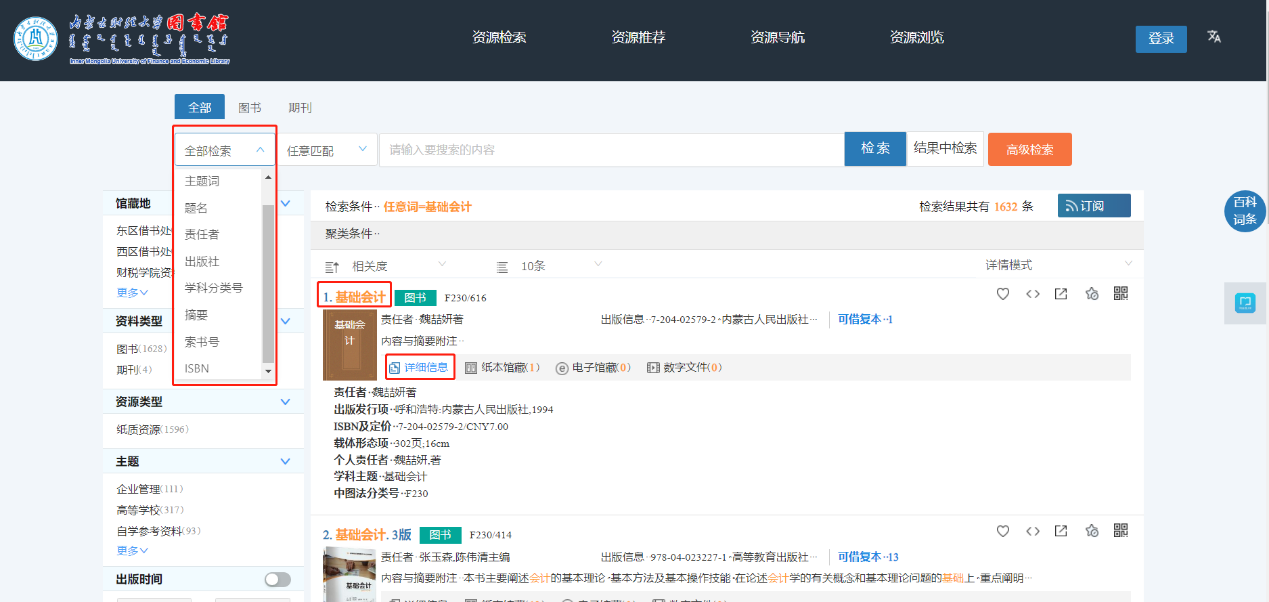The height and width of the screenshot is (602, 1269).
Task: Open 电子馆藏(0) for first result
Action: [x=593, y=368]
